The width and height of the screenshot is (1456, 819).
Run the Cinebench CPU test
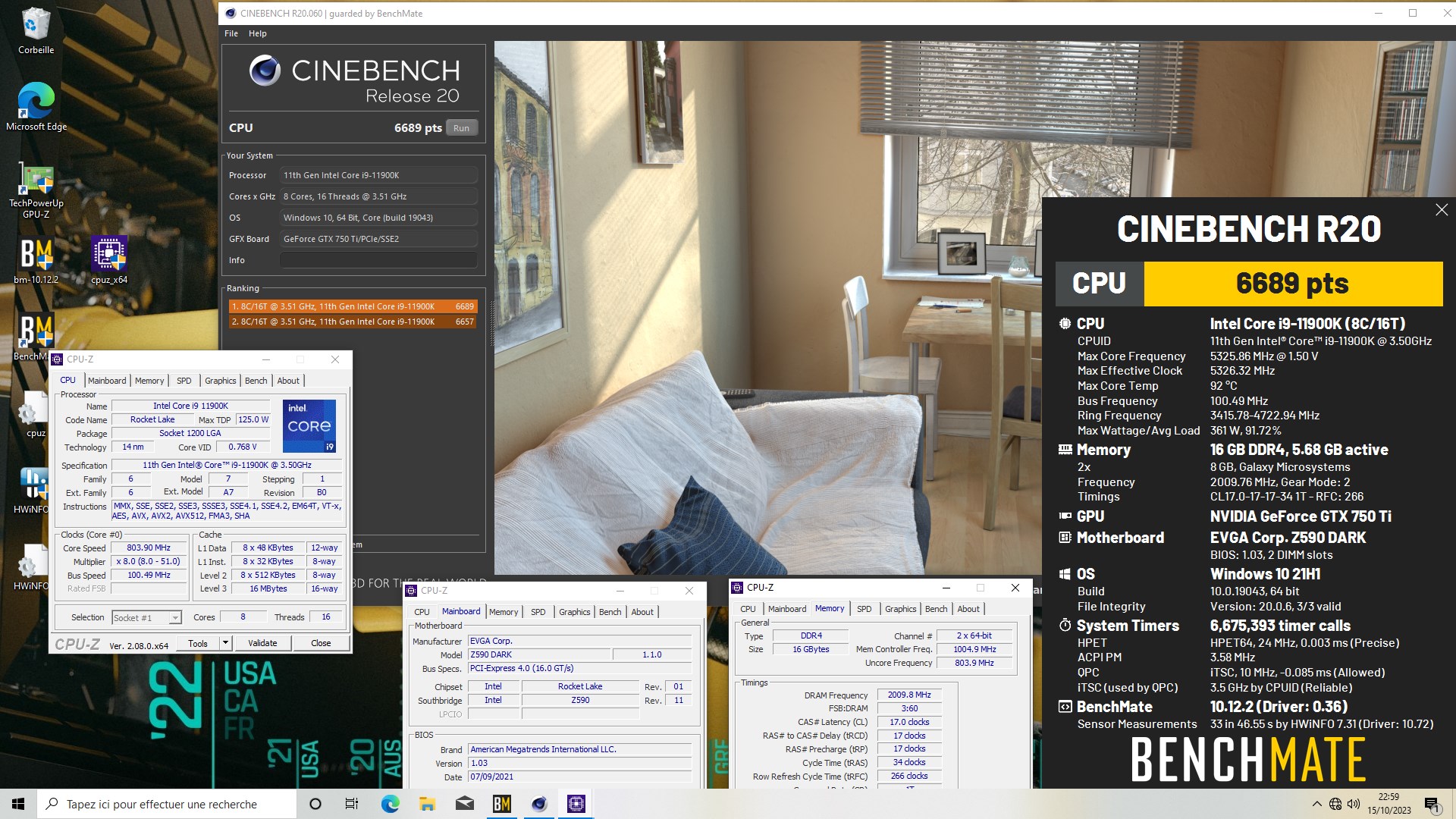tap(461, 128)
